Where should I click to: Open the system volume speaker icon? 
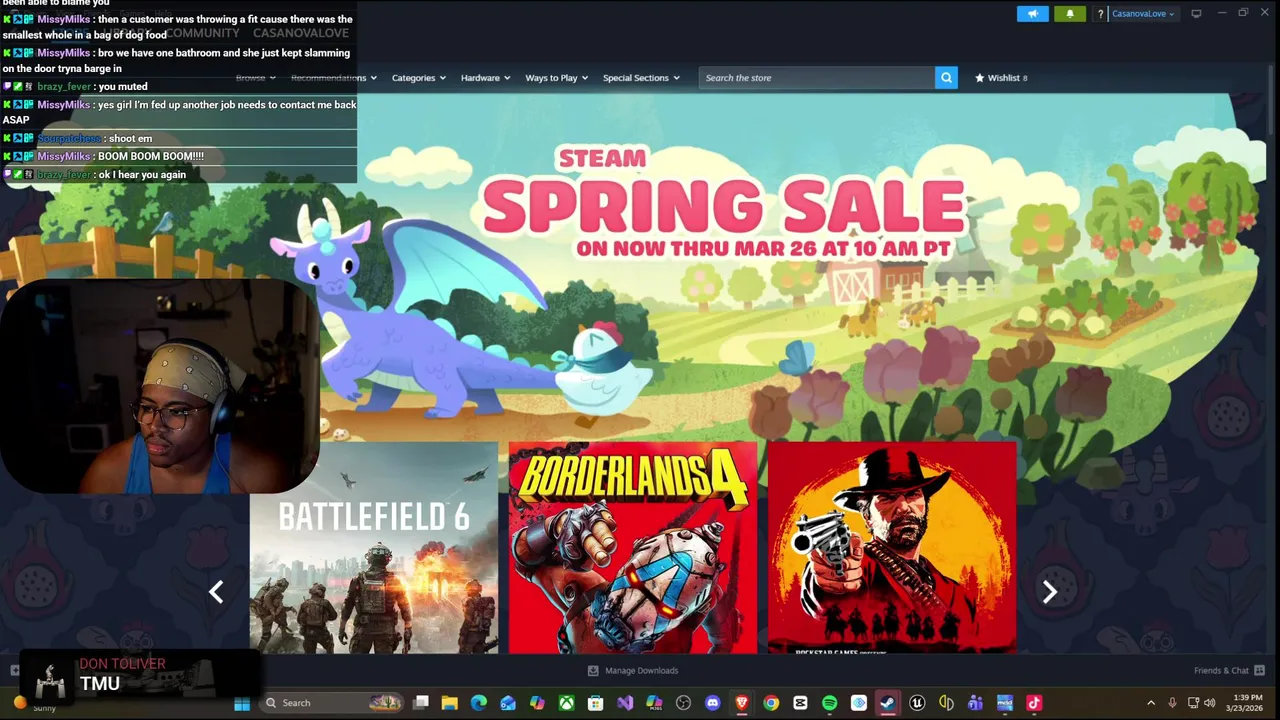tap(1209, 703)
